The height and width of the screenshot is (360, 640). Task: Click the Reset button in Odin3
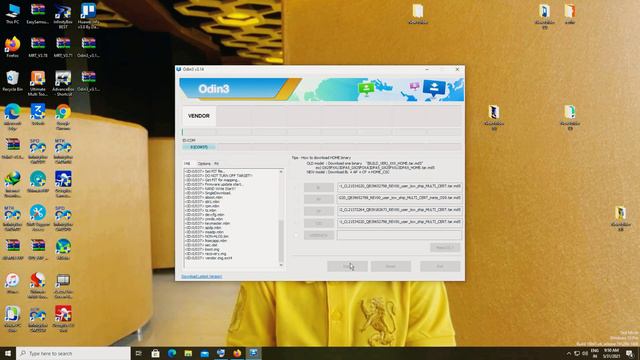[x=391, y=266]
